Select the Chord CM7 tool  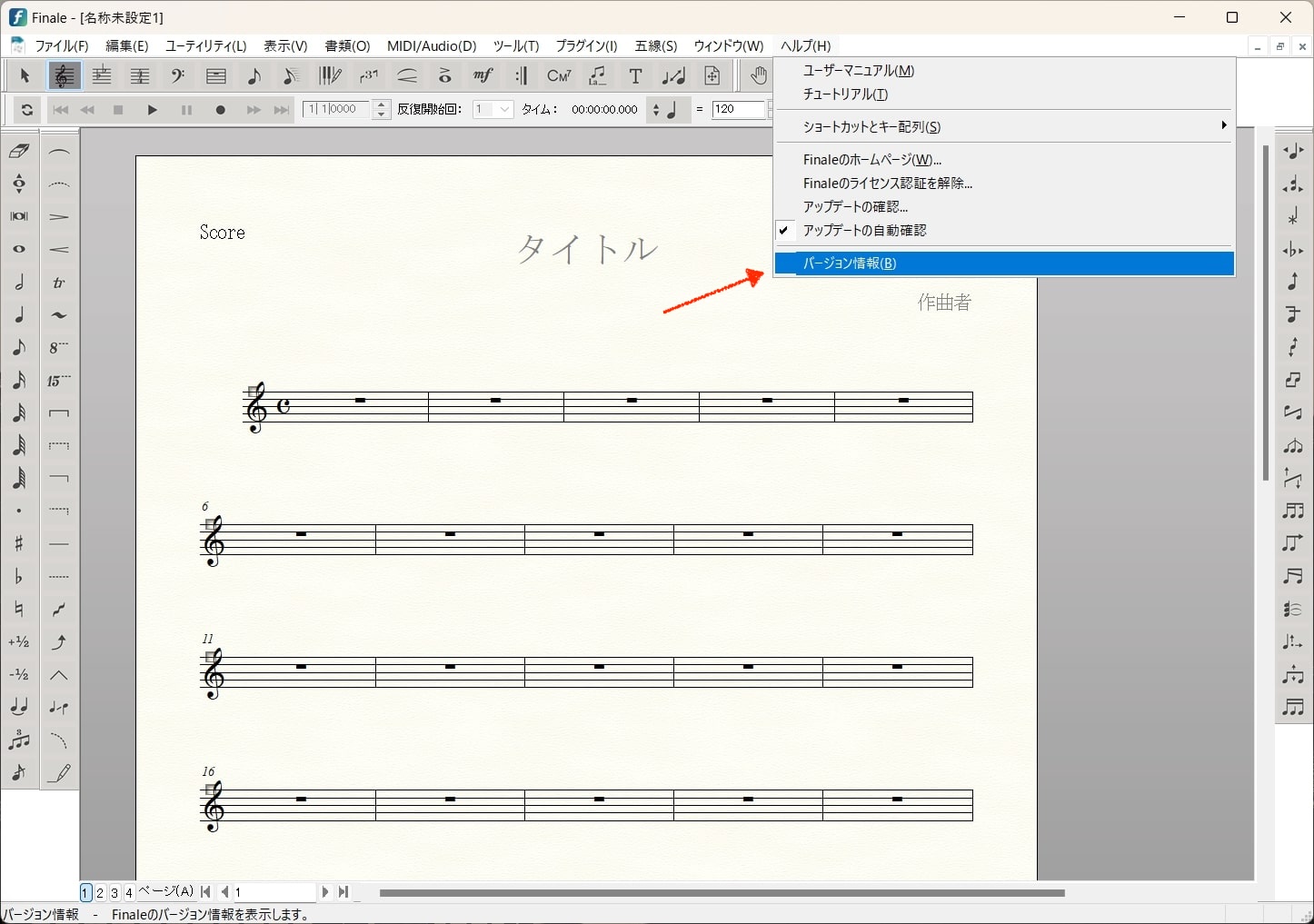coord(559,76)
